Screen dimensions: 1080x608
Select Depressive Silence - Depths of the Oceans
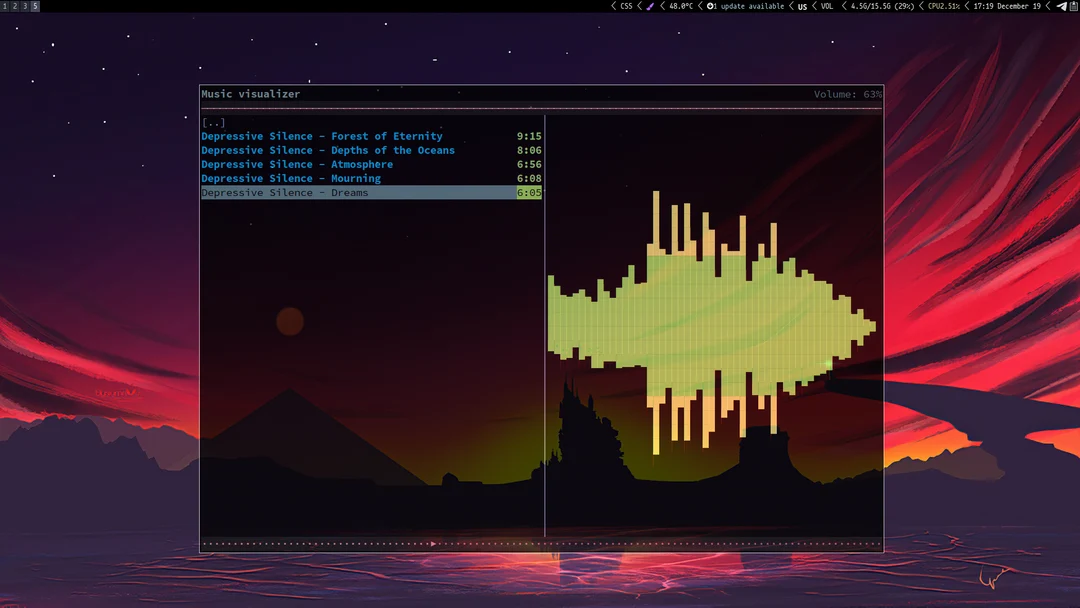(328, 150)
